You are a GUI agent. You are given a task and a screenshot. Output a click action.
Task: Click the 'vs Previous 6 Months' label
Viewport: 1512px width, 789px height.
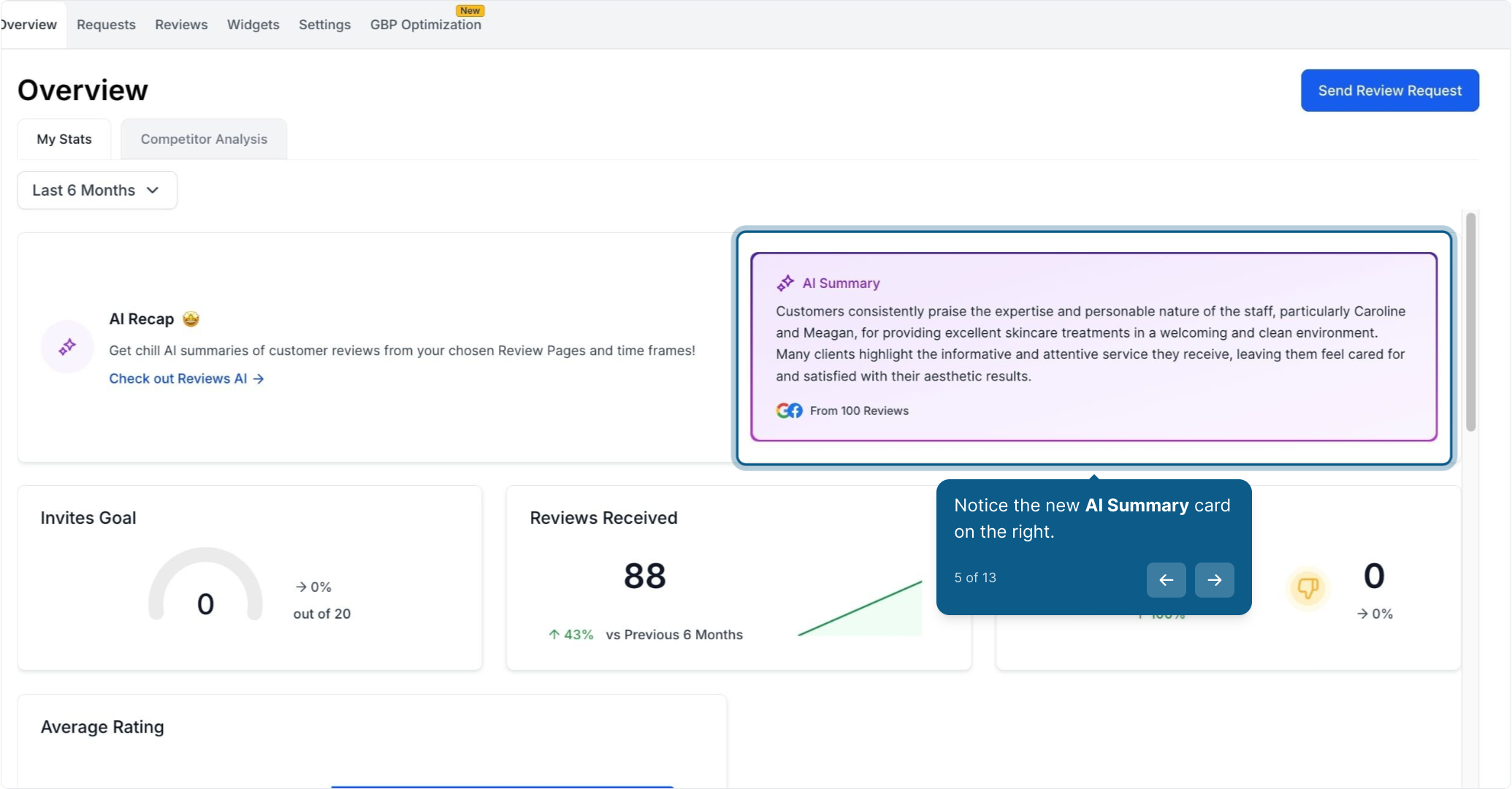[674, 635]
